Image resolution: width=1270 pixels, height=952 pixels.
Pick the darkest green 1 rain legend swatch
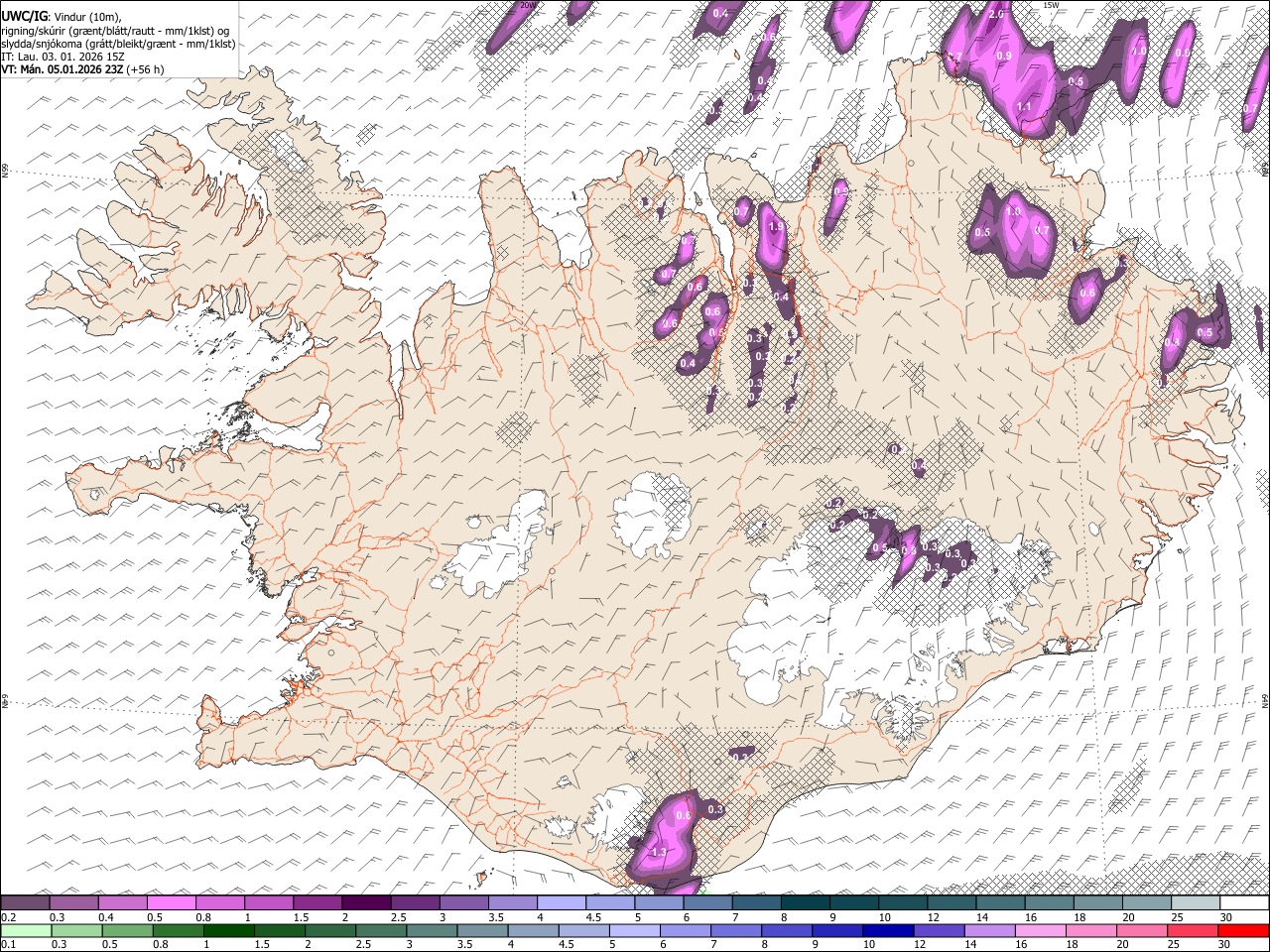tap(229, 930)
